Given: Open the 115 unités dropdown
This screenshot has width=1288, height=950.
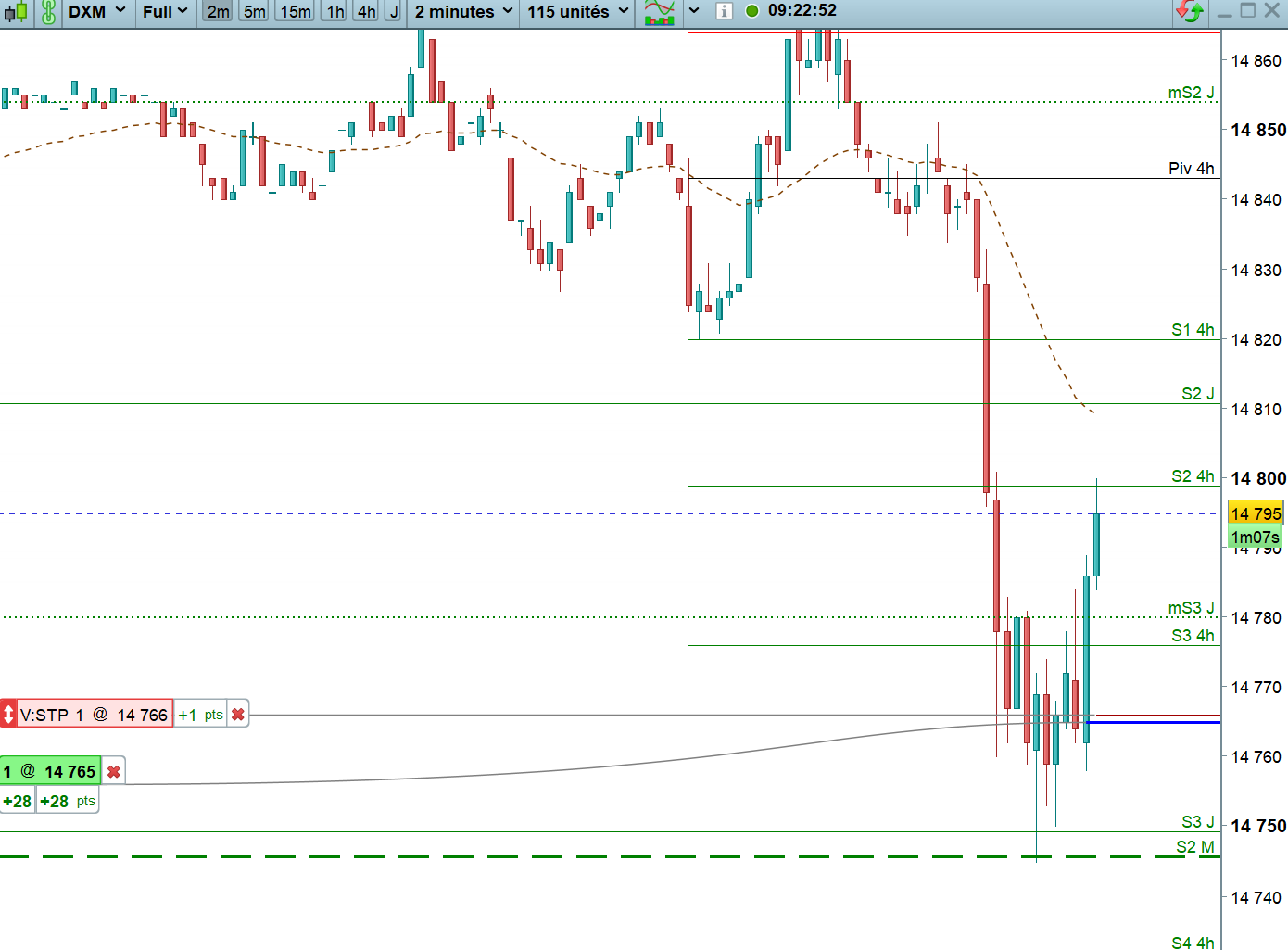Looking at the screenshot, I should (x=578, y=12).
